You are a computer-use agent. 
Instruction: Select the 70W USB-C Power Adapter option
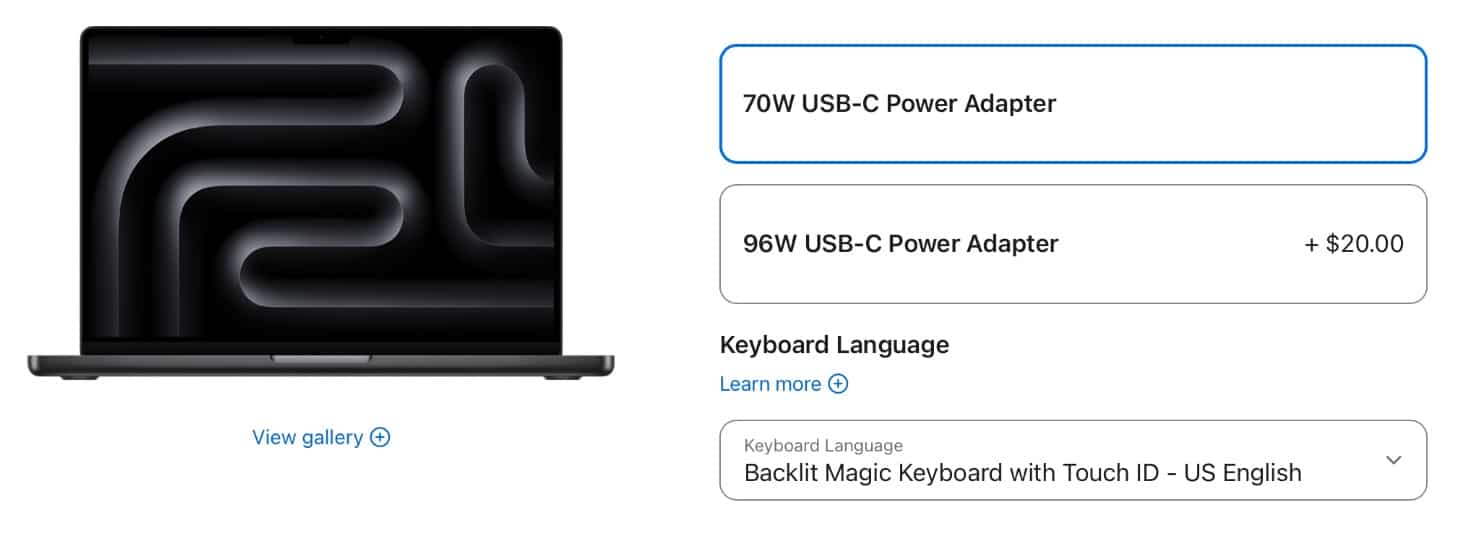(x=1072, y=104)
